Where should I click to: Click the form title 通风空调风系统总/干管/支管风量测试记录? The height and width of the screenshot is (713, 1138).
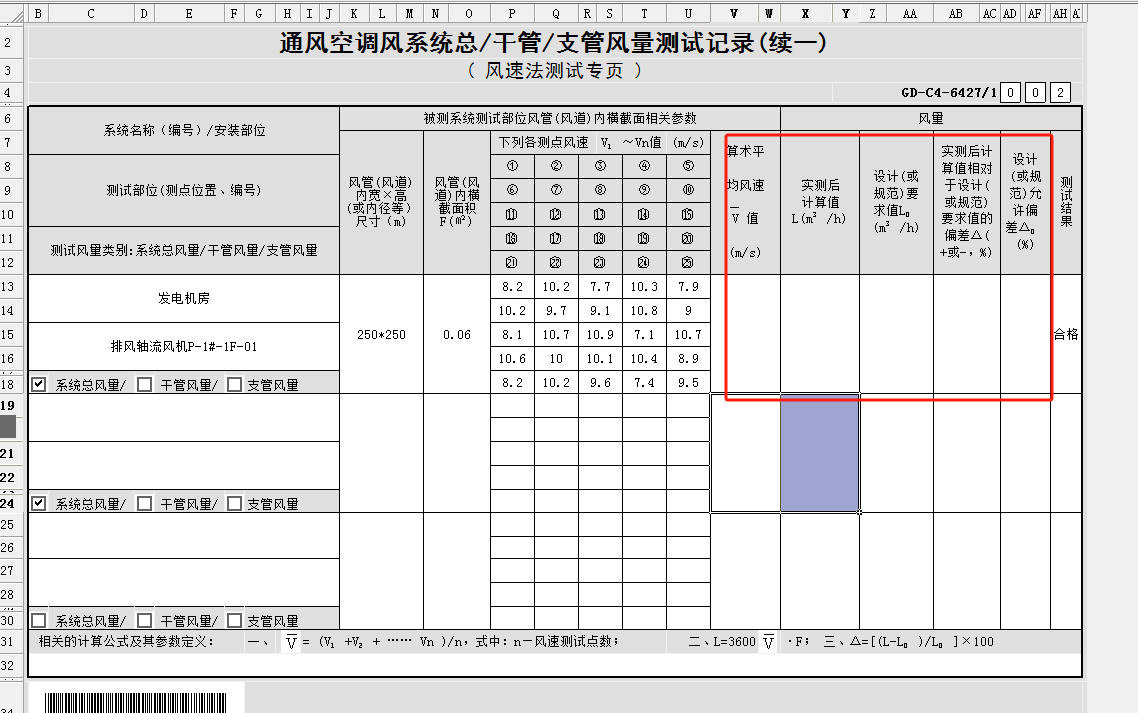(553, 43)
